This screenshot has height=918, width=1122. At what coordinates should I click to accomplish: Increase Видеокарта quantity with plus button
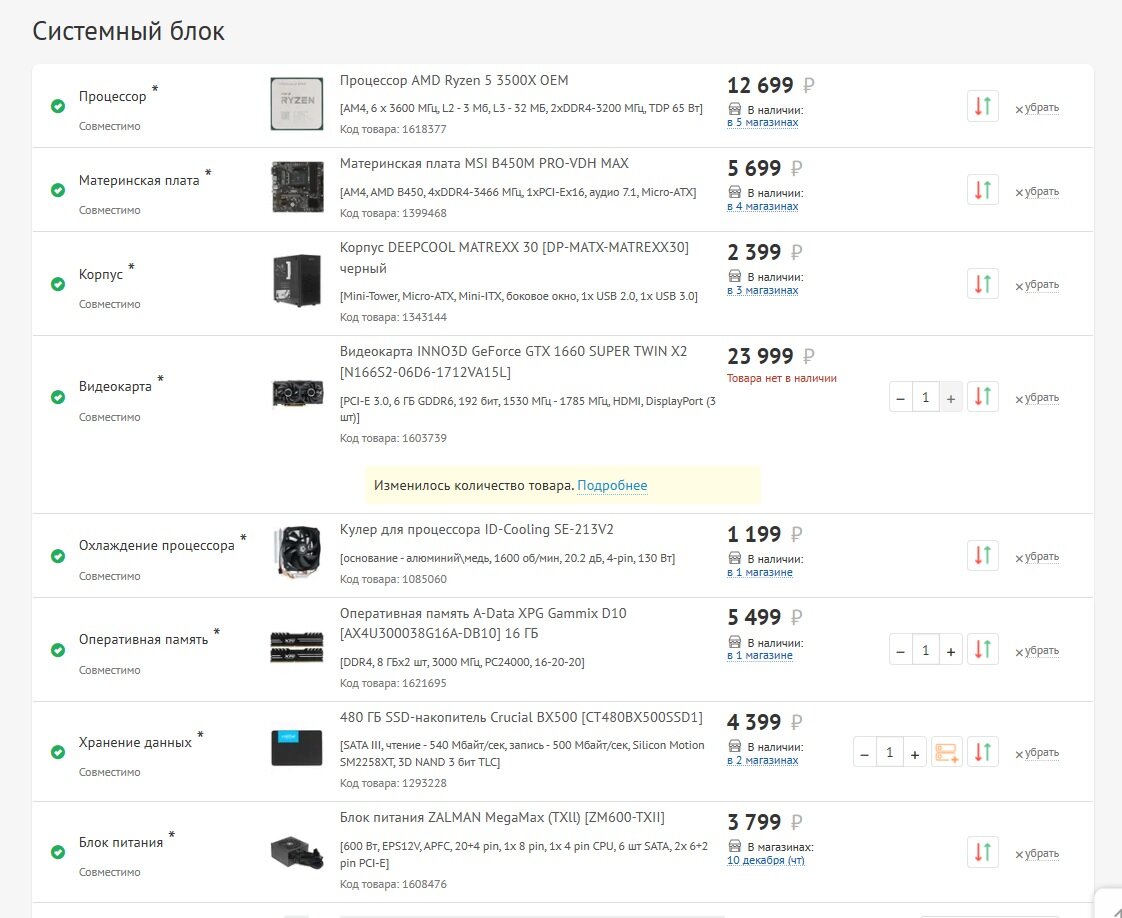point(950,397)
